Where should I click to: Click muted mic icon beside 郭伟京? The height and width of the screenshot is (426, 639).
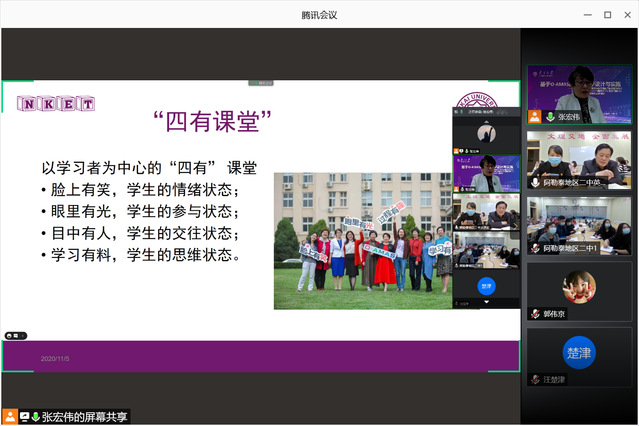(536, 314)
